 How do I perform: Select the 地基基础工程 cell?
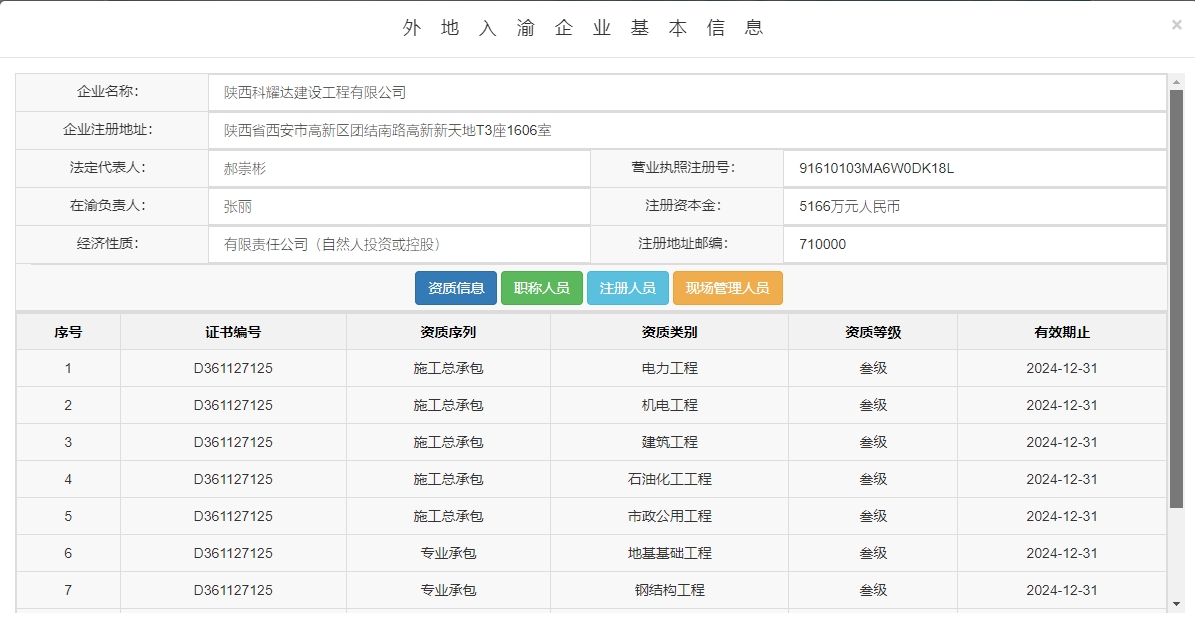[x=669, y=553]
